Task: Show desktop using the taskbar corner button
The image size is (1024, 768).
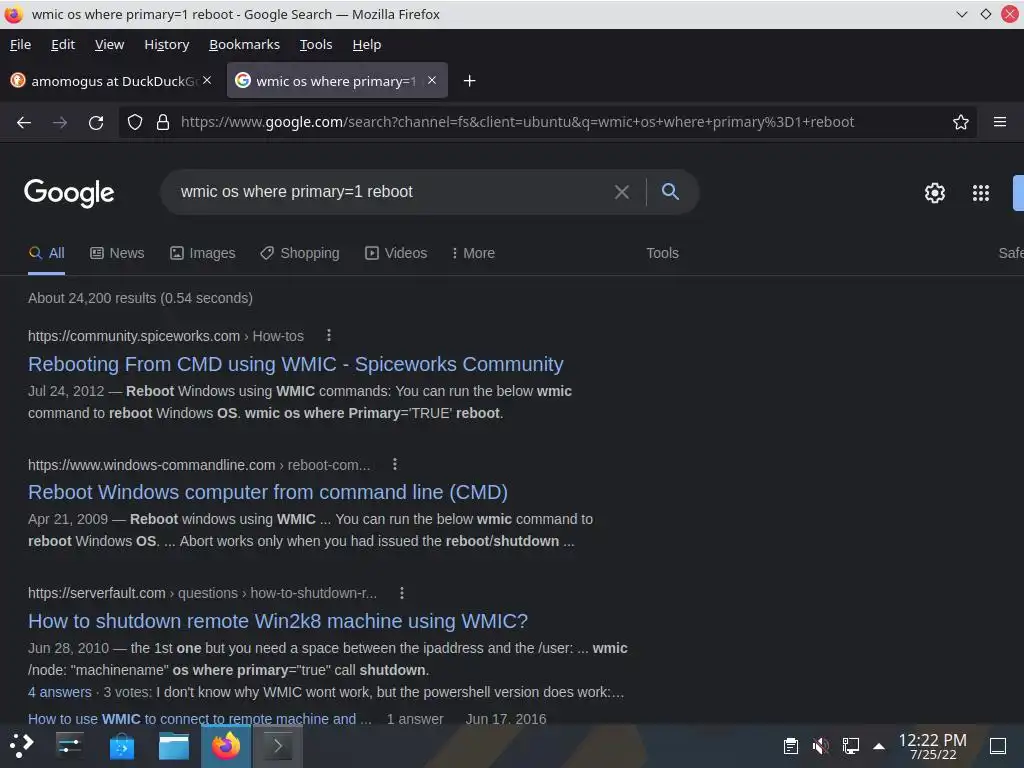Action: point(998,746)
